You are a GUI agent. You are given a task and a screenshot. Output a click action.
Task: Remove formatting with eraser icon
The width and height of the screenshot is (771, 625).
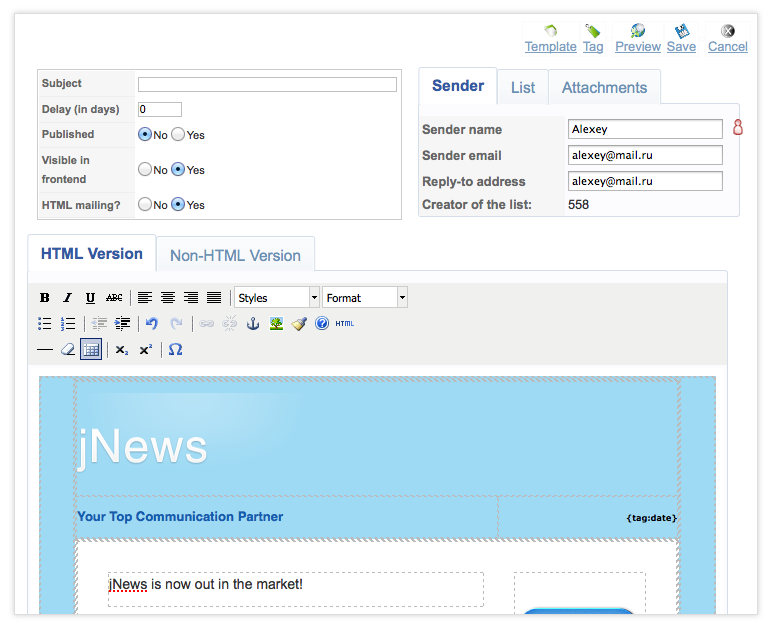pyautogui.click(x=68, y=350)
